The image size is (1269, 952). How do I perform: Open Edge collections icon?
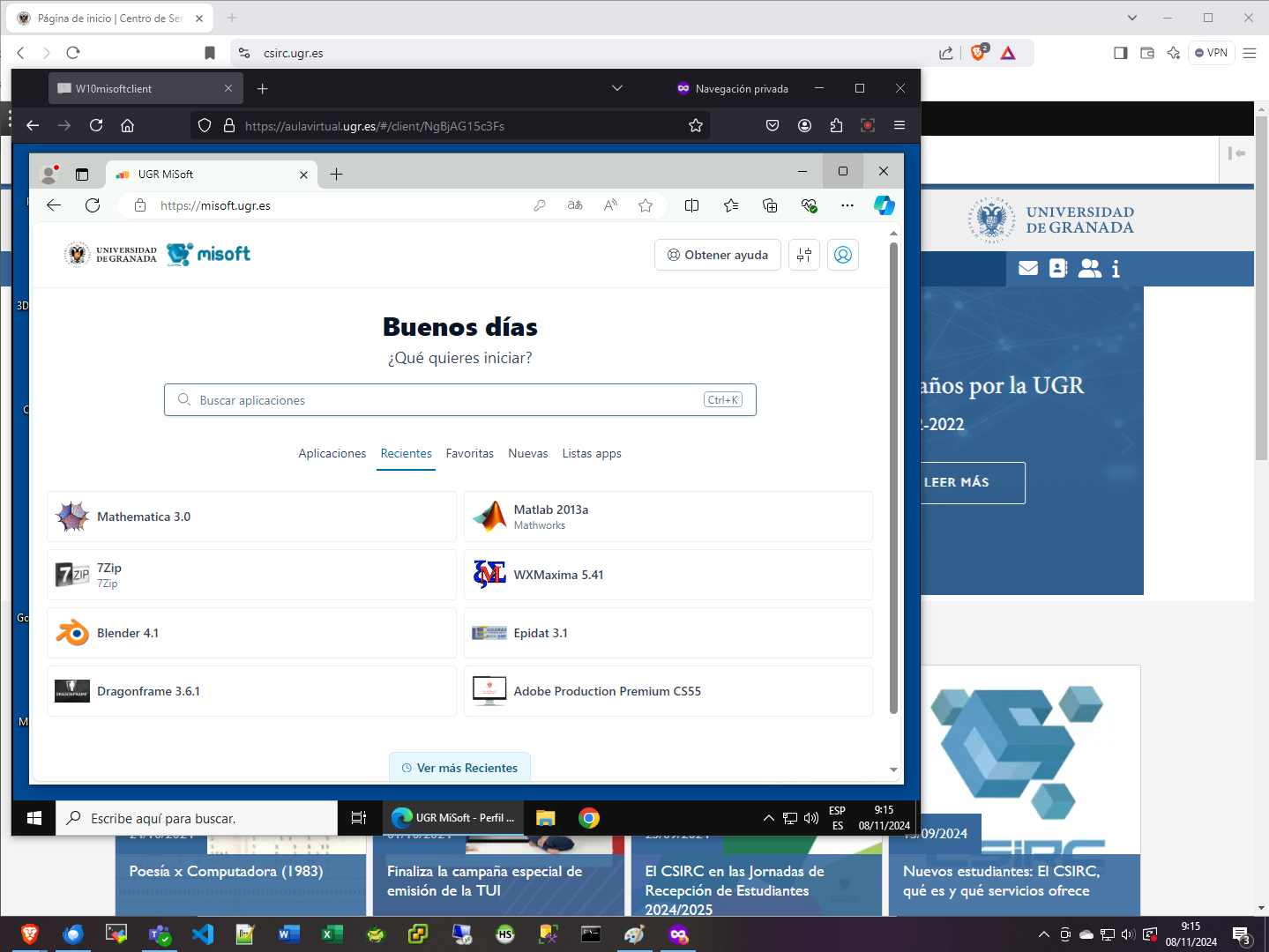click(x=770, y=205)
